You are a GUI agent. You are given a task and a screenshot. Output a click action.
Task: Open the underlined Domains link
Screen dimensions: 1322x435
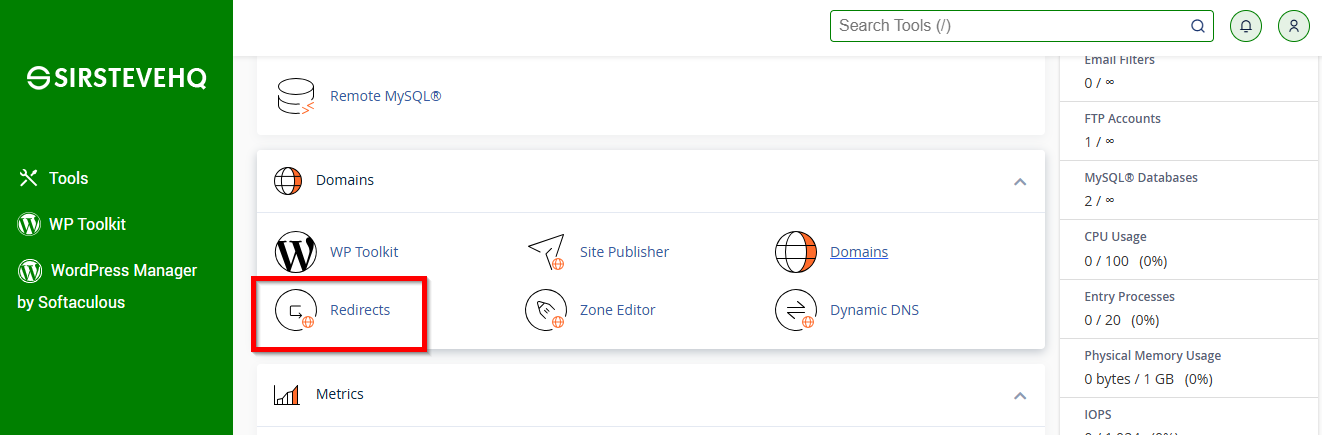pyautogui.click(x=859, y=252)
